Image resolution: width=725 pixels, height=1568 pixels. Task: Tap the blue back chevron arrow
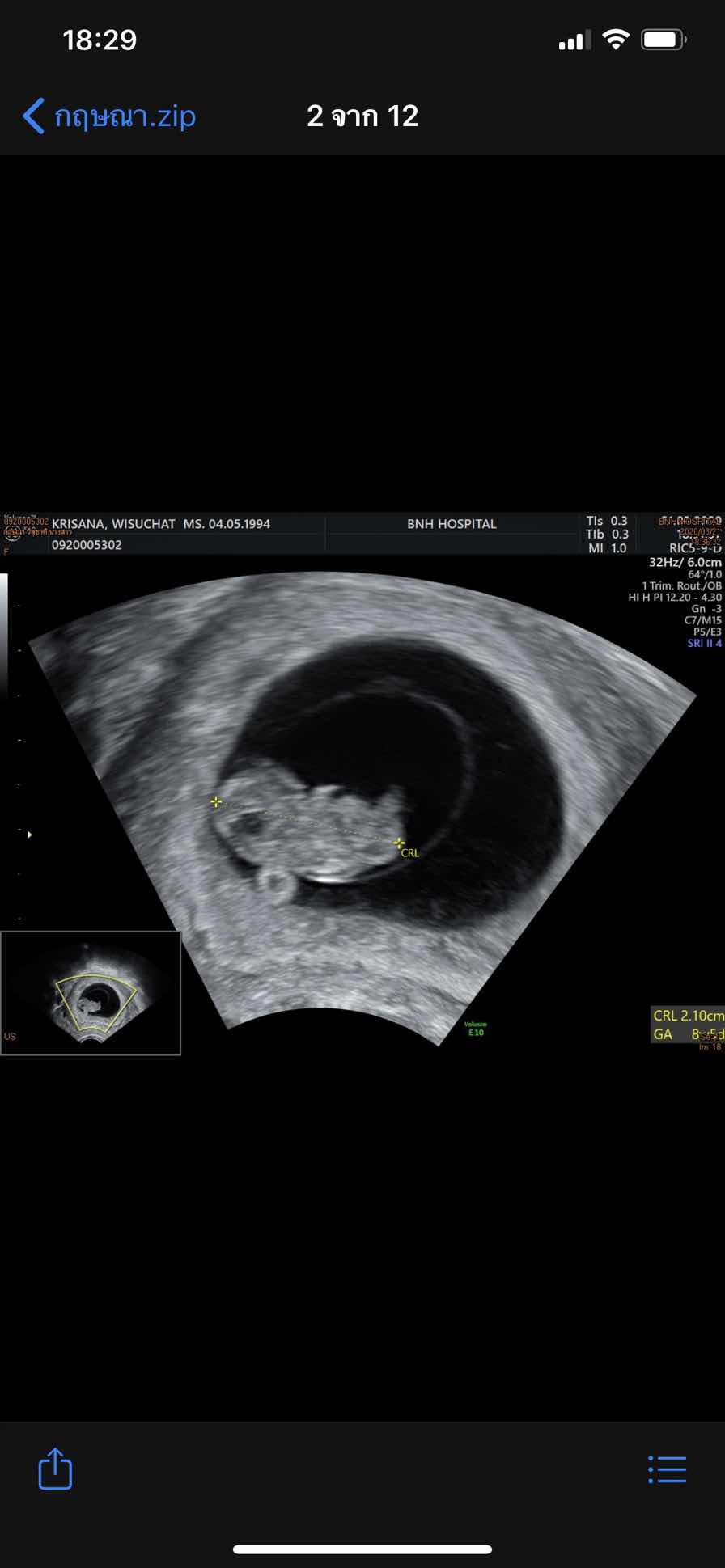coord(33,116)
